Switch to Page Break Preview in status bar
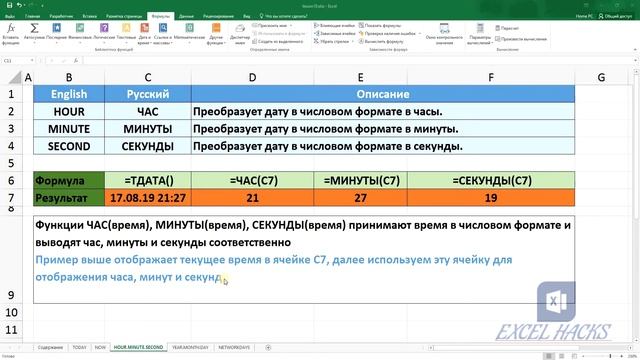This screenshot has height=360, width=640. [x=574, y=356]
